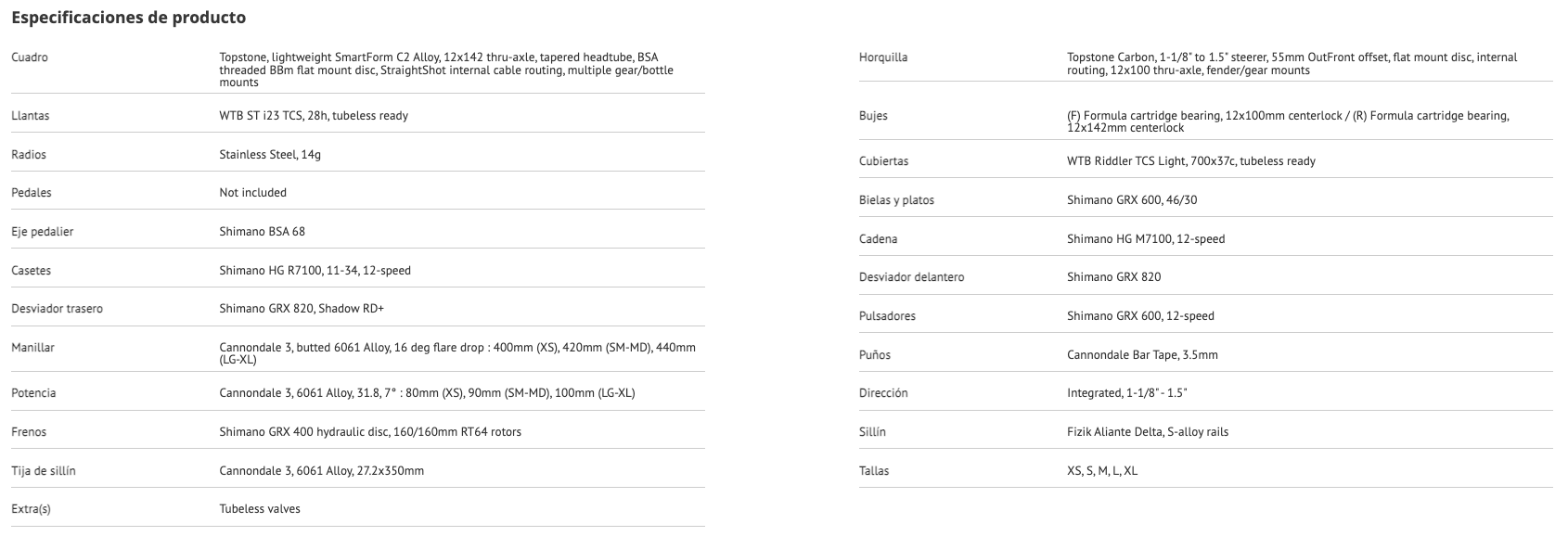Click the Especificaciones de producto heading
This screenshot has width=1568, height=549.
[128, 18]
